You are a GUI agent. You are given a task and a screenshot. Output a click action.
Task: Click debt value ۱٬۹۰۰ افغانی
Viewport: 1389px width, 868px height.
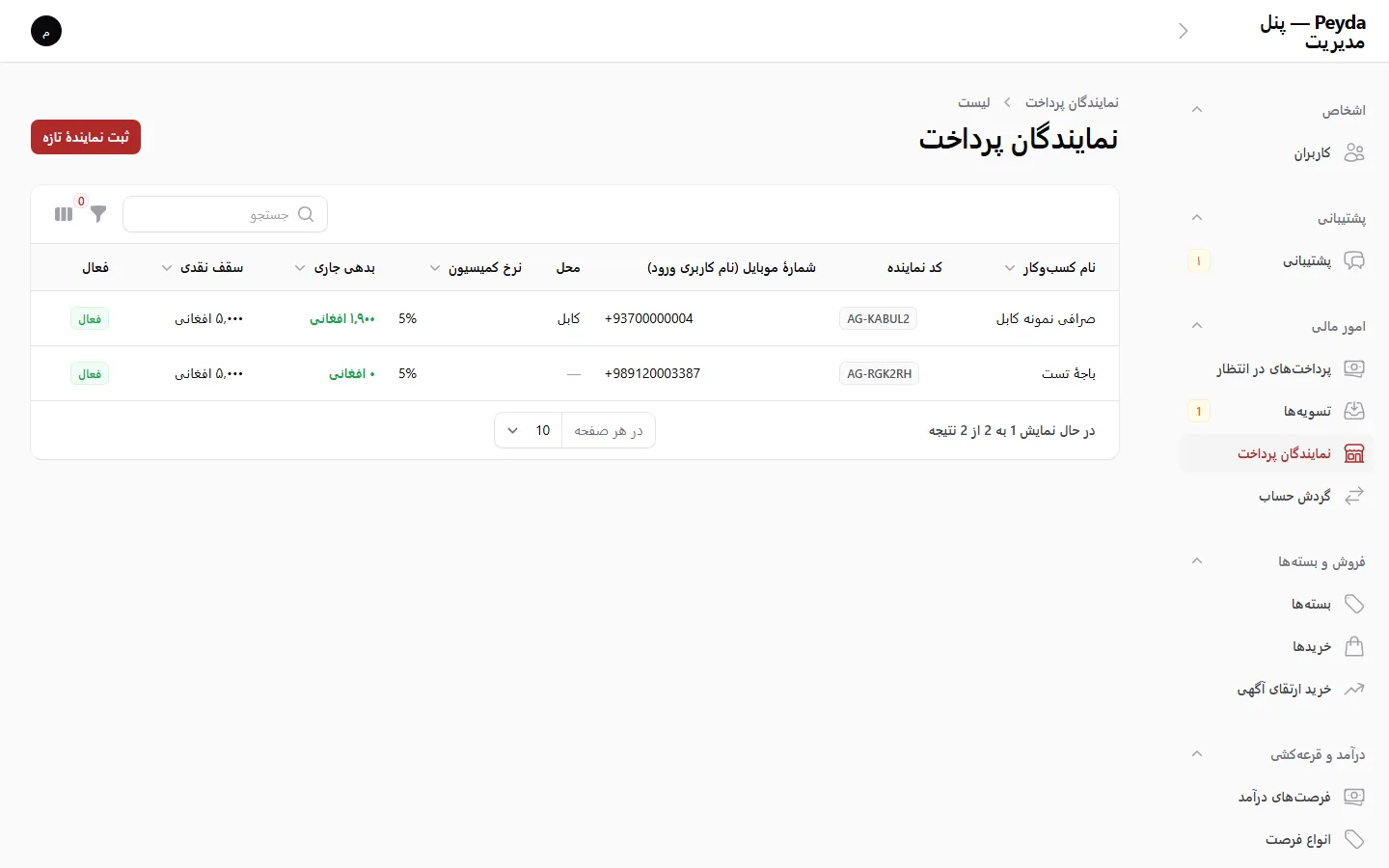click(342, 318)
